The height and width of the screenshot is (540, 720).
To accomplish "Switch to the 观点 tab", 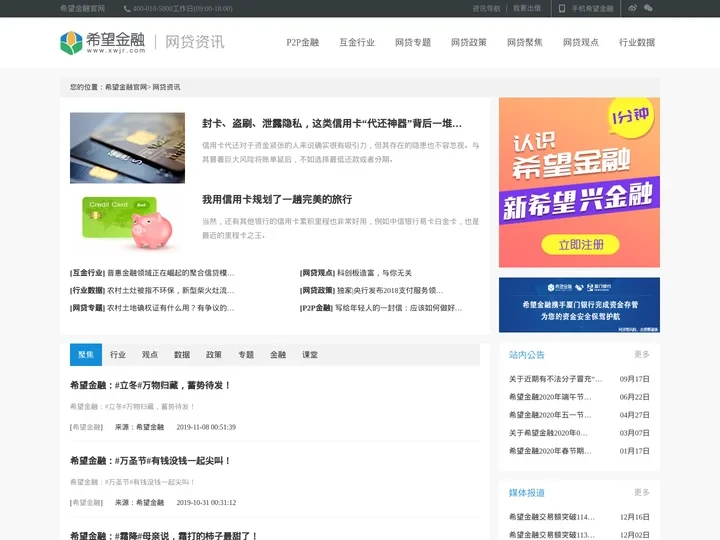I will pyautogui.click(x=150, y=354).
